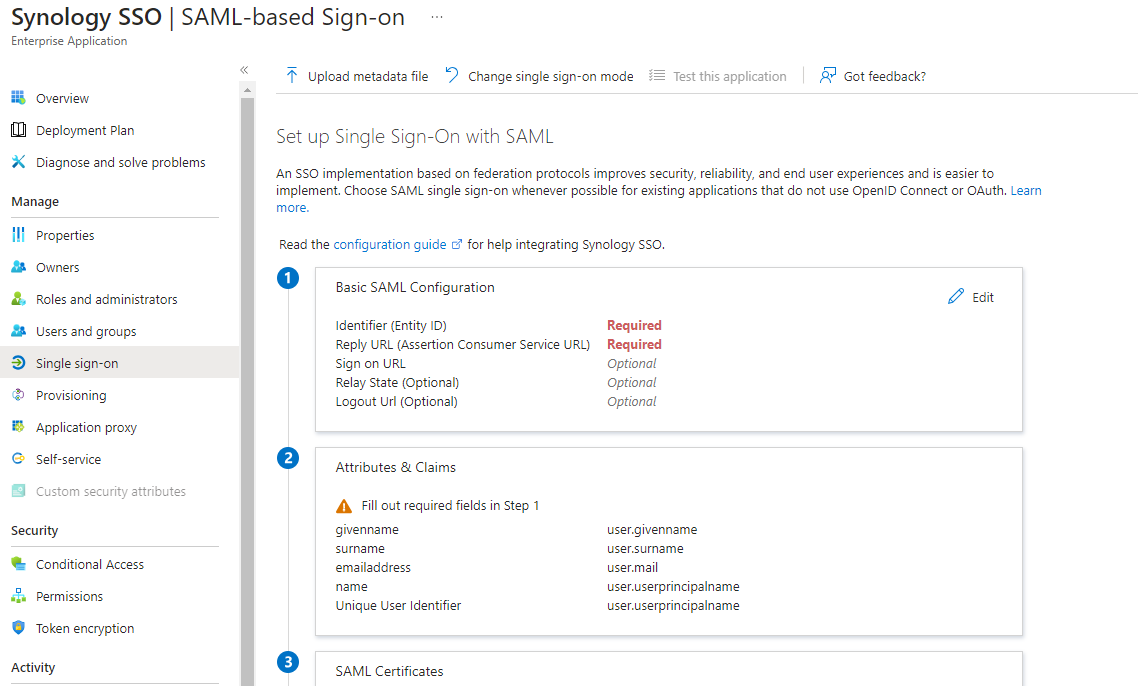Screen dimensions: 1138x686
Task: Select Conditional Access under Security
Action: click(x=90, y=564)
